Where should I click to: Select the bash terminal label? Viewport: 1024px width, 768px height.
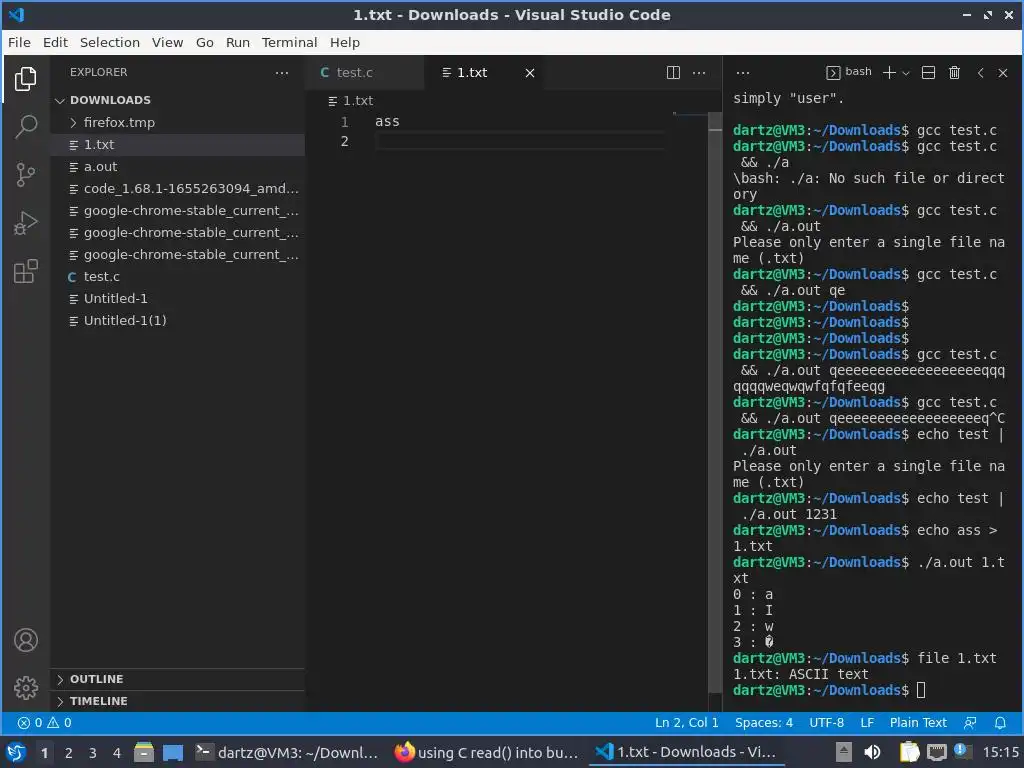pos(849,72)
